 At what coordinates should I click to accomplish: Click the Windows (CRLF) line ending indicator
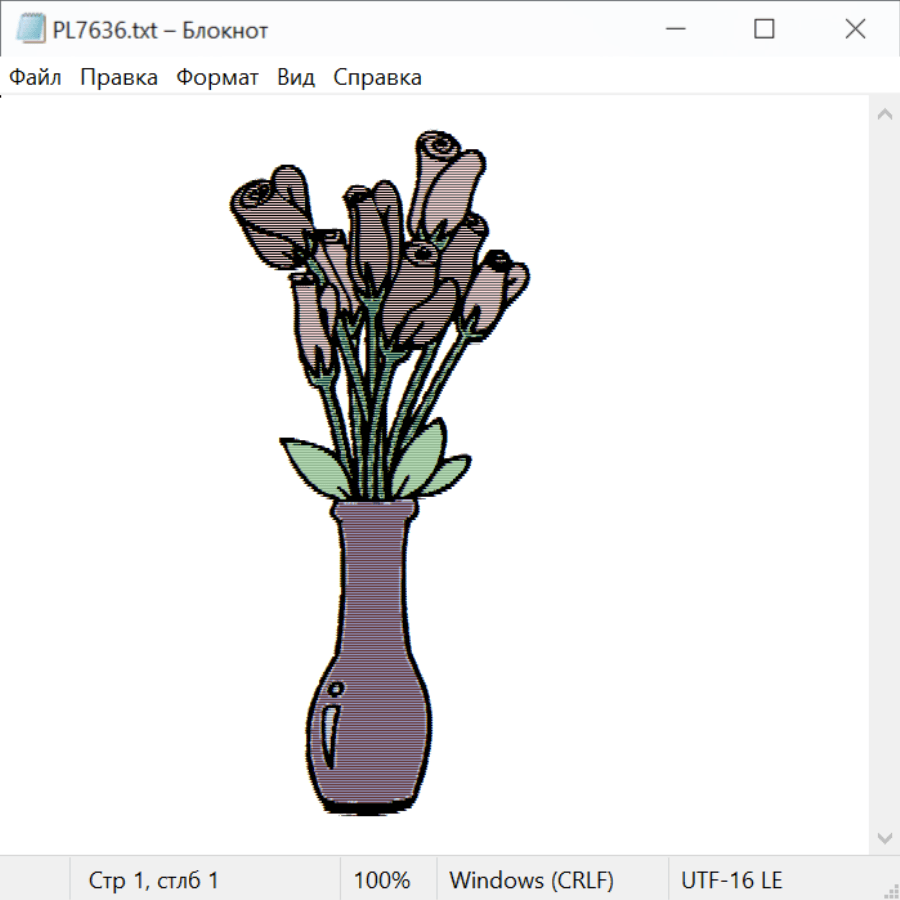click(x=531, y=881)
